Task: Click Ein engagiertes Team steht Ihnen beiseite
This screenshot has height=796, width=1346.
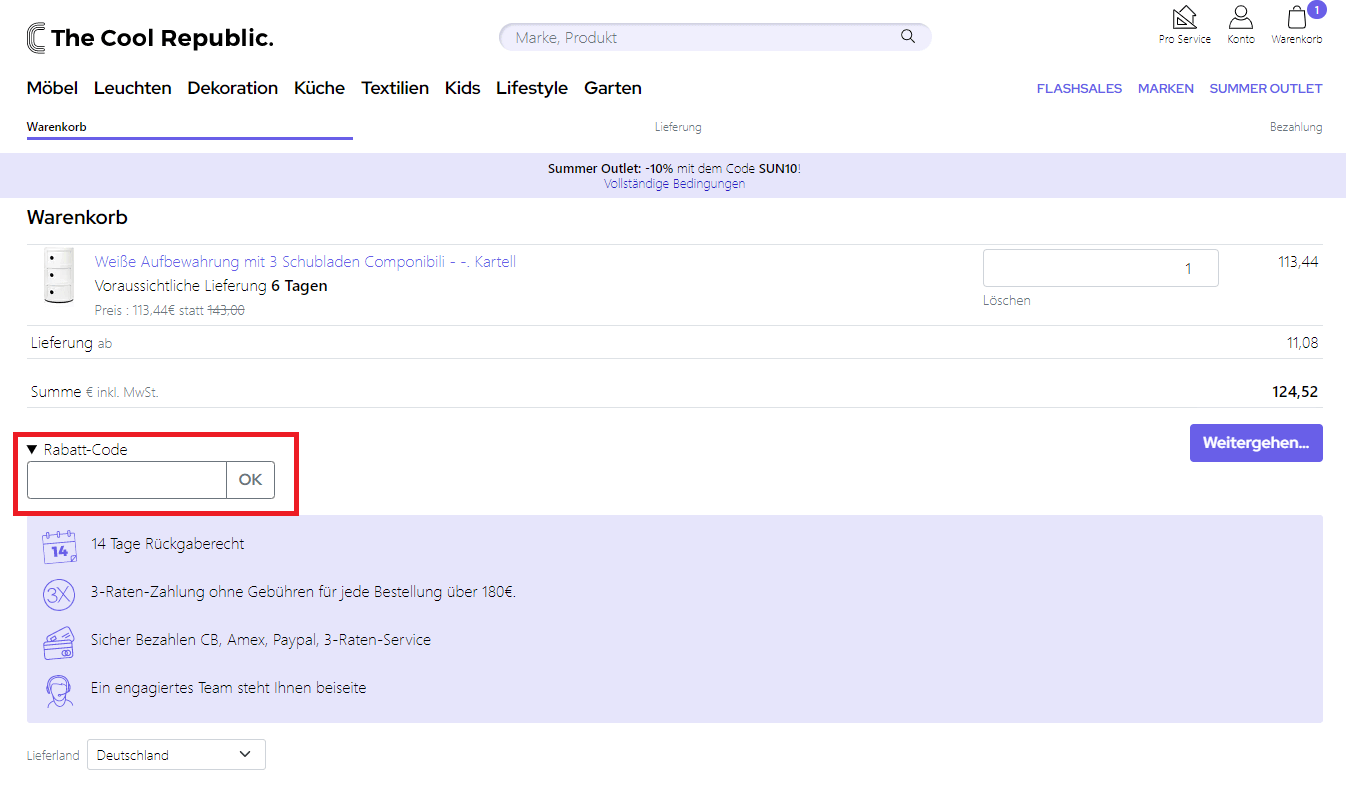Action: (x=229, y=688)
